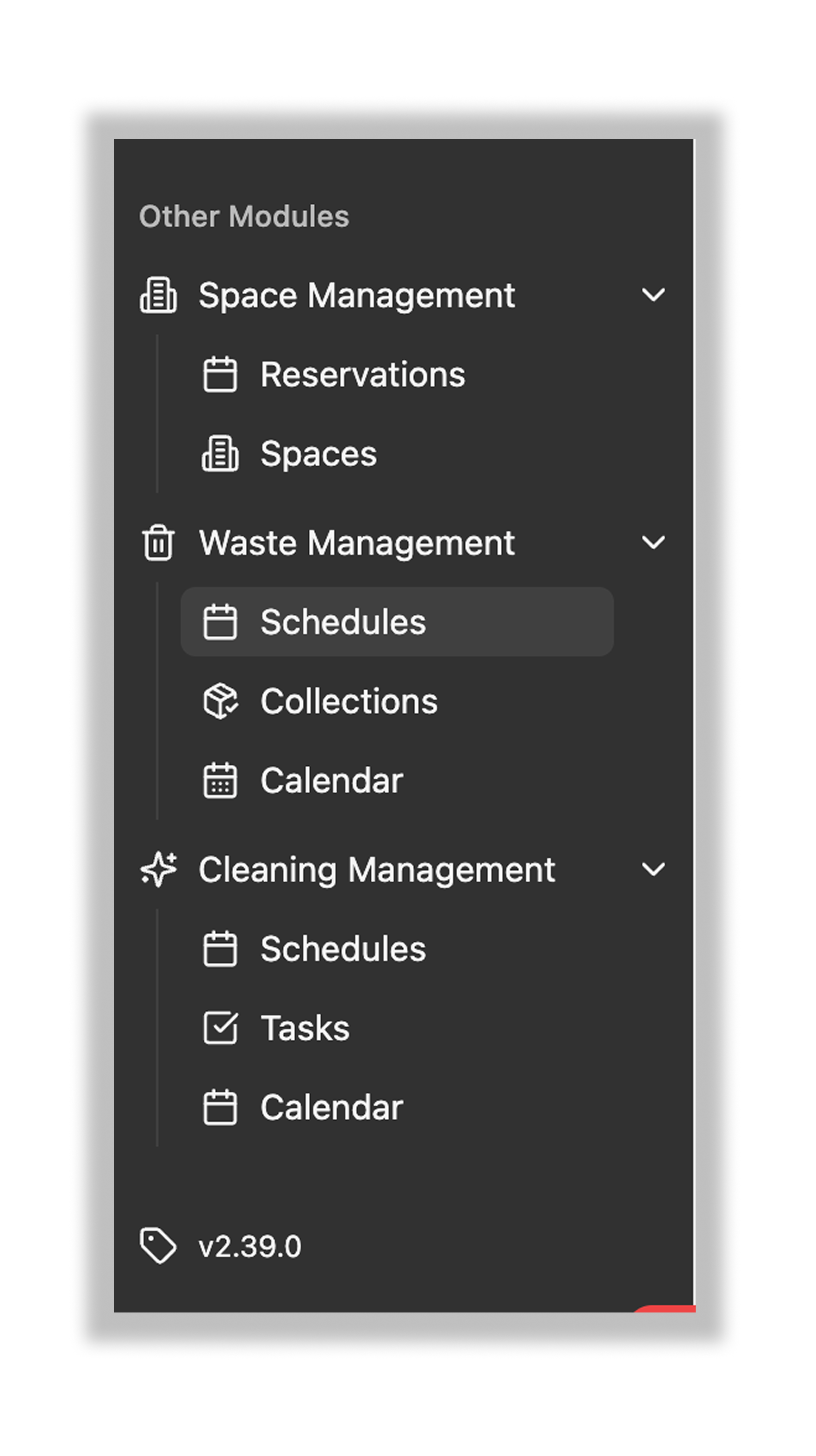Open Collections under Waste Management

coord(349,701)
